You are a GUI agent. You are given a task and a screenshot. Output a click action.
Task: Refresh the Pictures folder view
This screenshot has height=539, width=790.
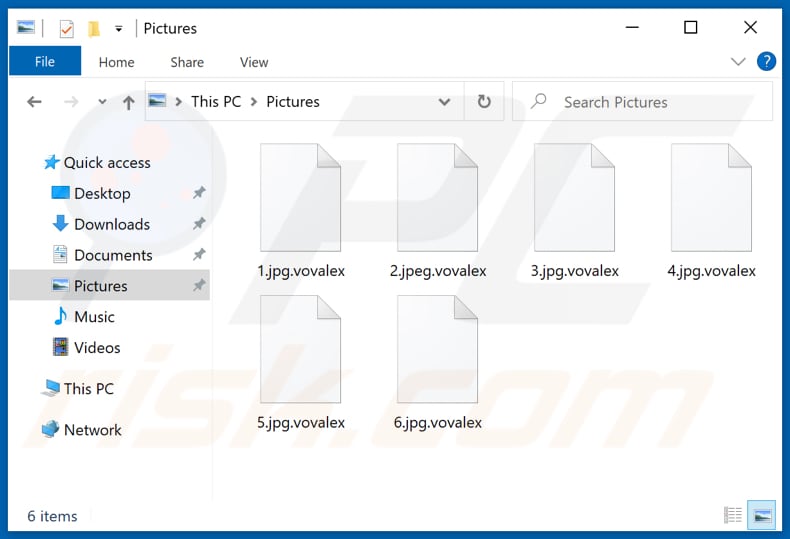coord(484,102)
